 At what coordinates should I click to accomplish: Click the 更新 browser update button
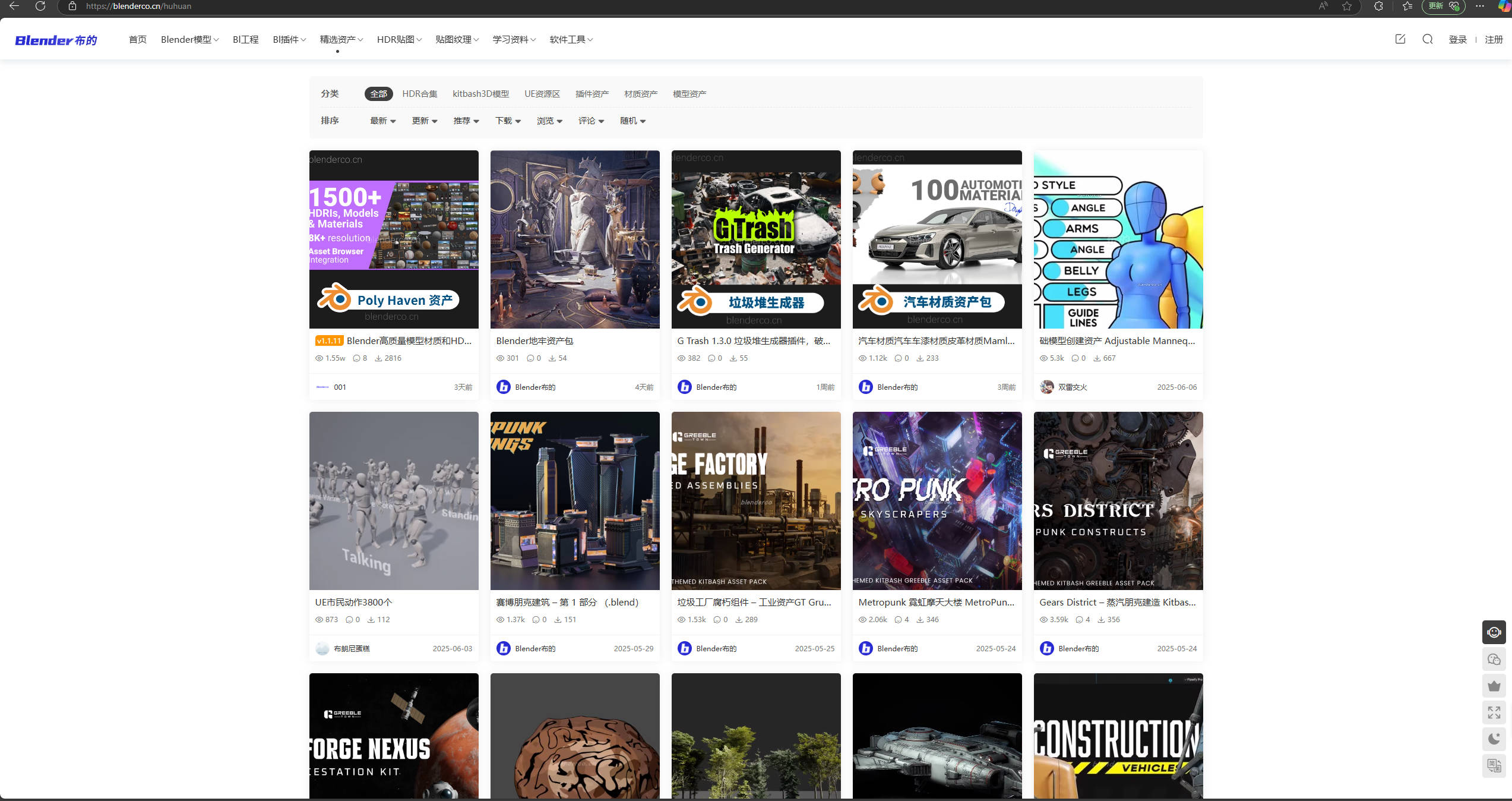click(x=1443, y=6)
